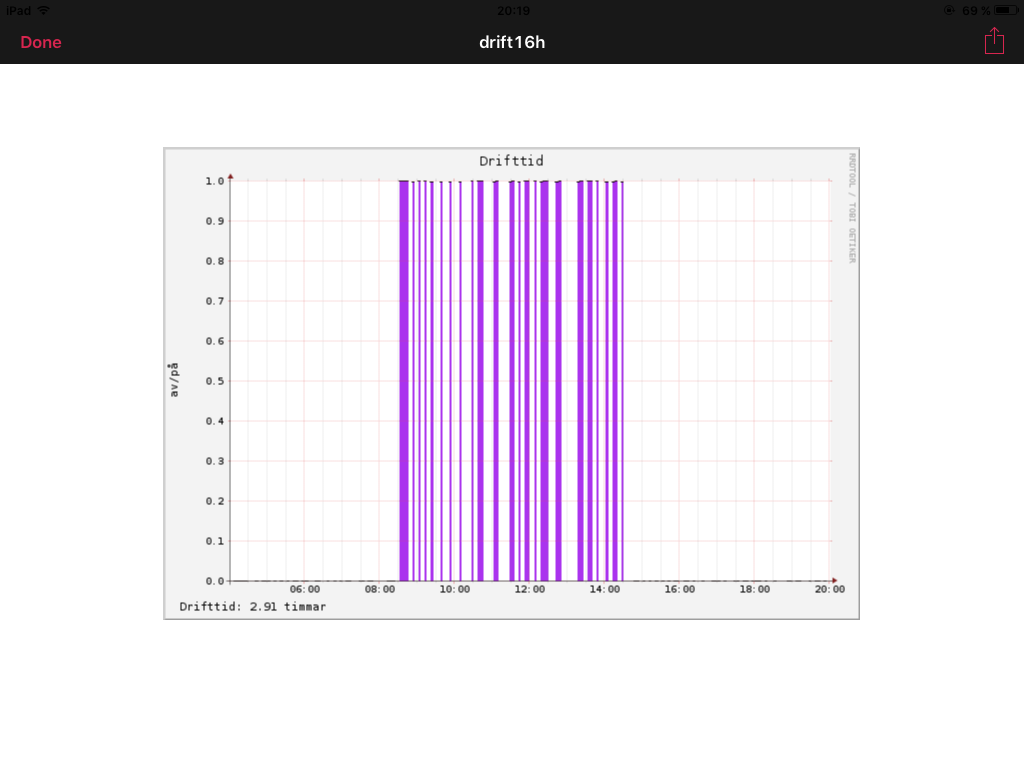Click the 1.0 y-axis value label
1024x768 pixels.
[215, 181]
